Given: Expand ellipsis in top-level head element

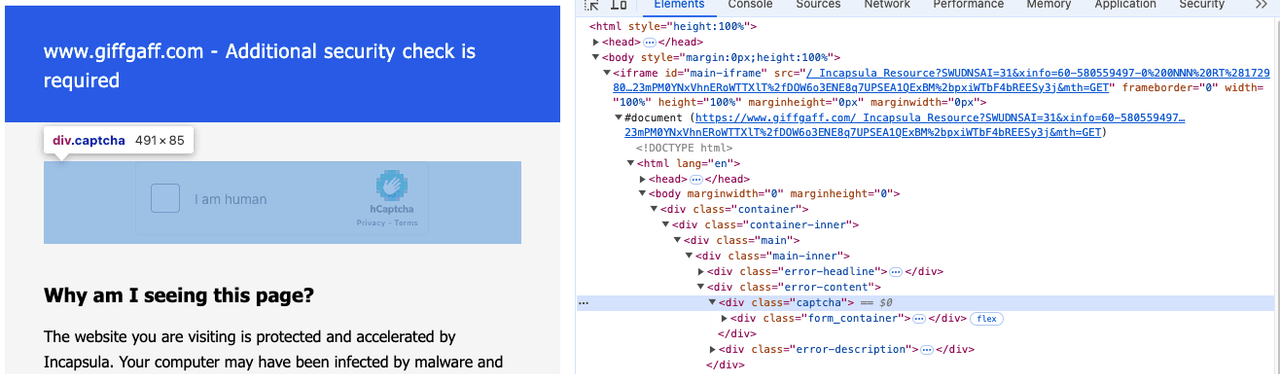Looking at the screenshot, I should 649,42.
